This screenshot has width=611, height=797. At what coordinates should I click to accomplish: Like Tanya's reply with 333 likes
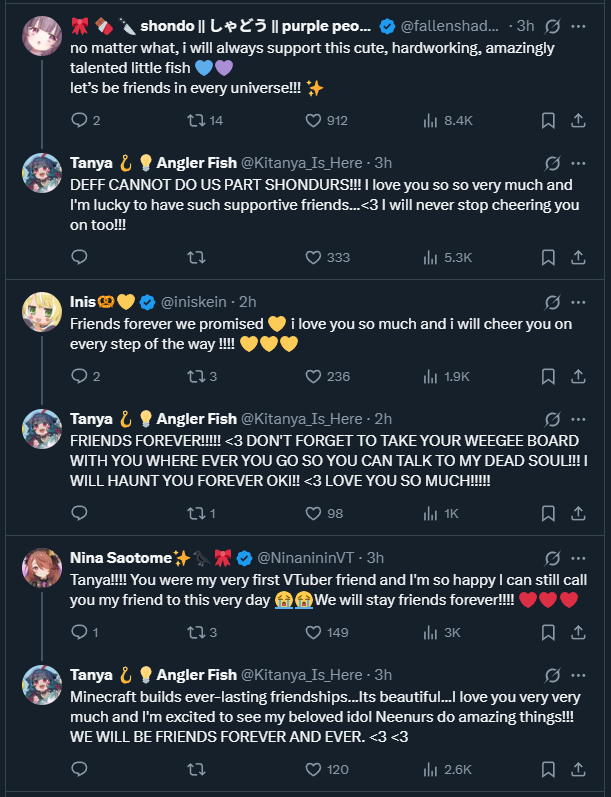313,257
